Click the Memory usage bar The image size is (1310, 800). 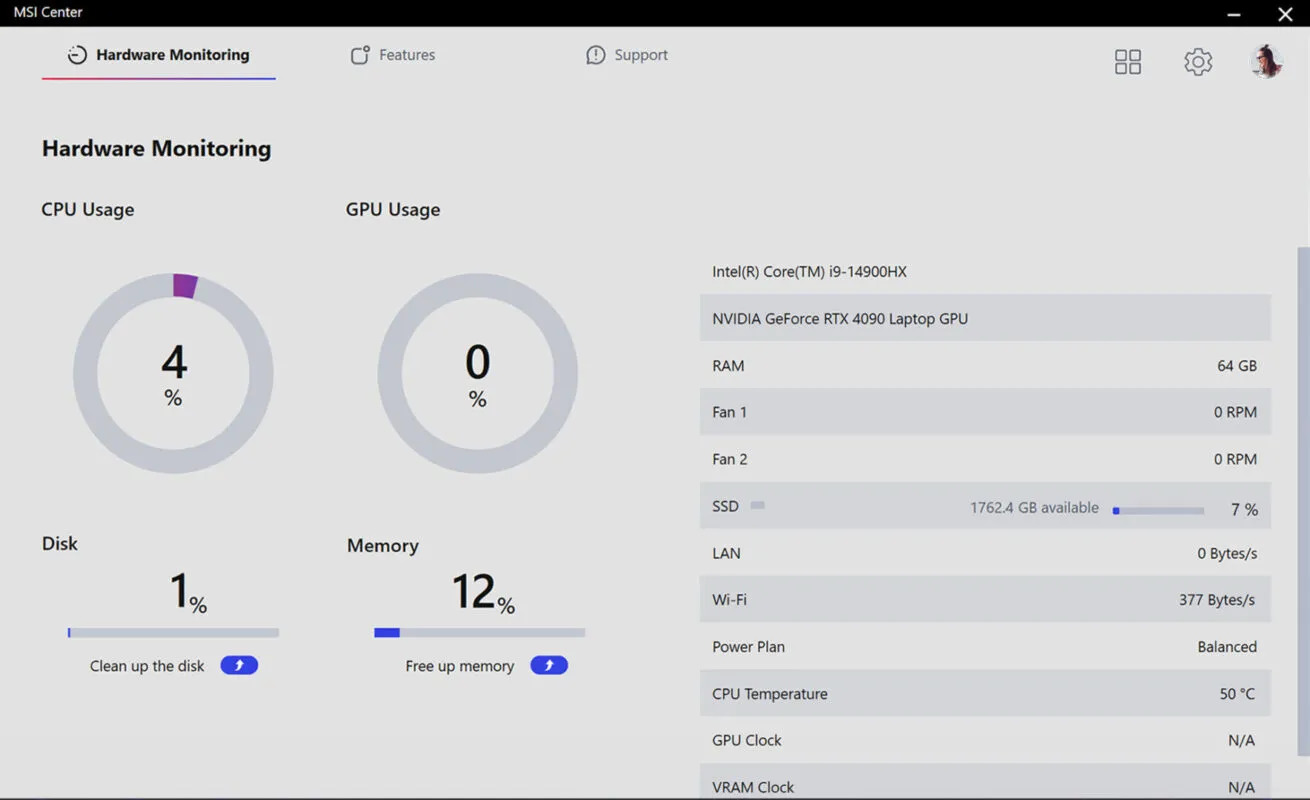[x=479, y=632]
